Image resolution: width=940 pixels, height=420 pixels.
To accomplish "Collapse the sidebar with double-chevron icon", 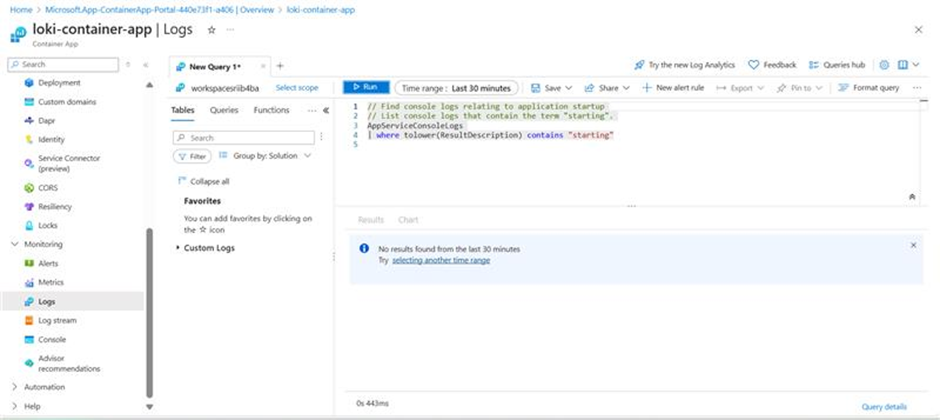I will tap(146, 65).
